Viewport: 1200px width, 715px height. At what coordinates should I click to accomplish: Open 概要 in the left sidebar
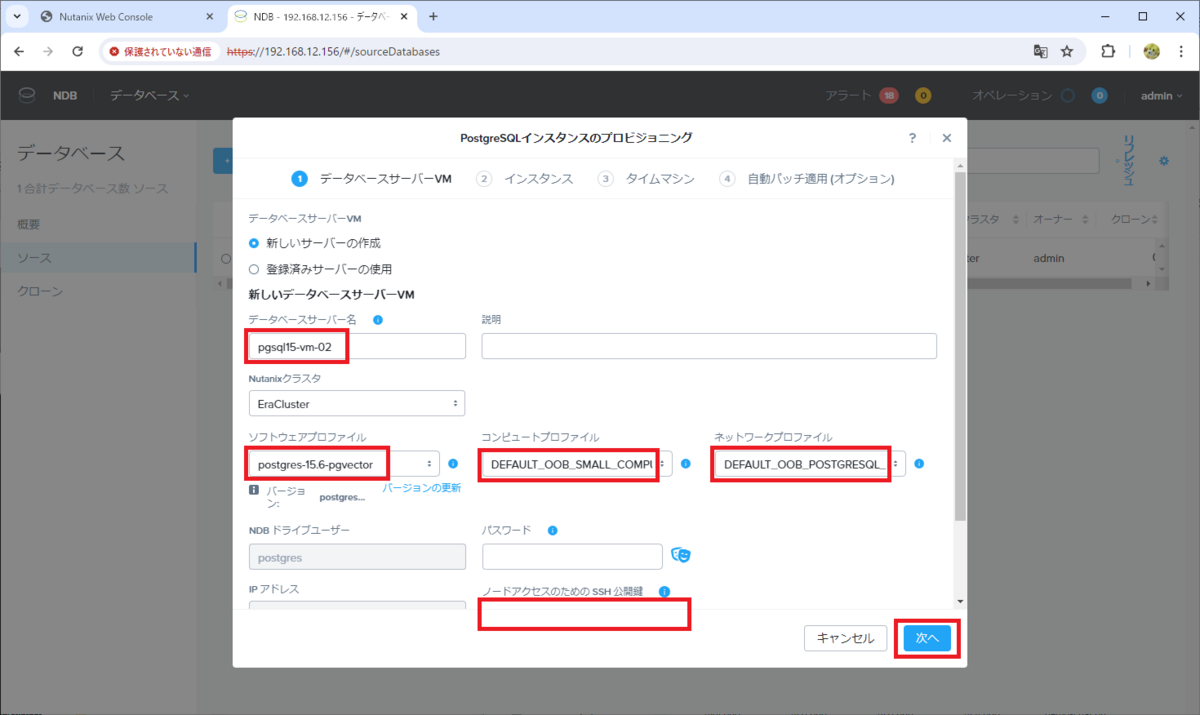coord(29,224)
